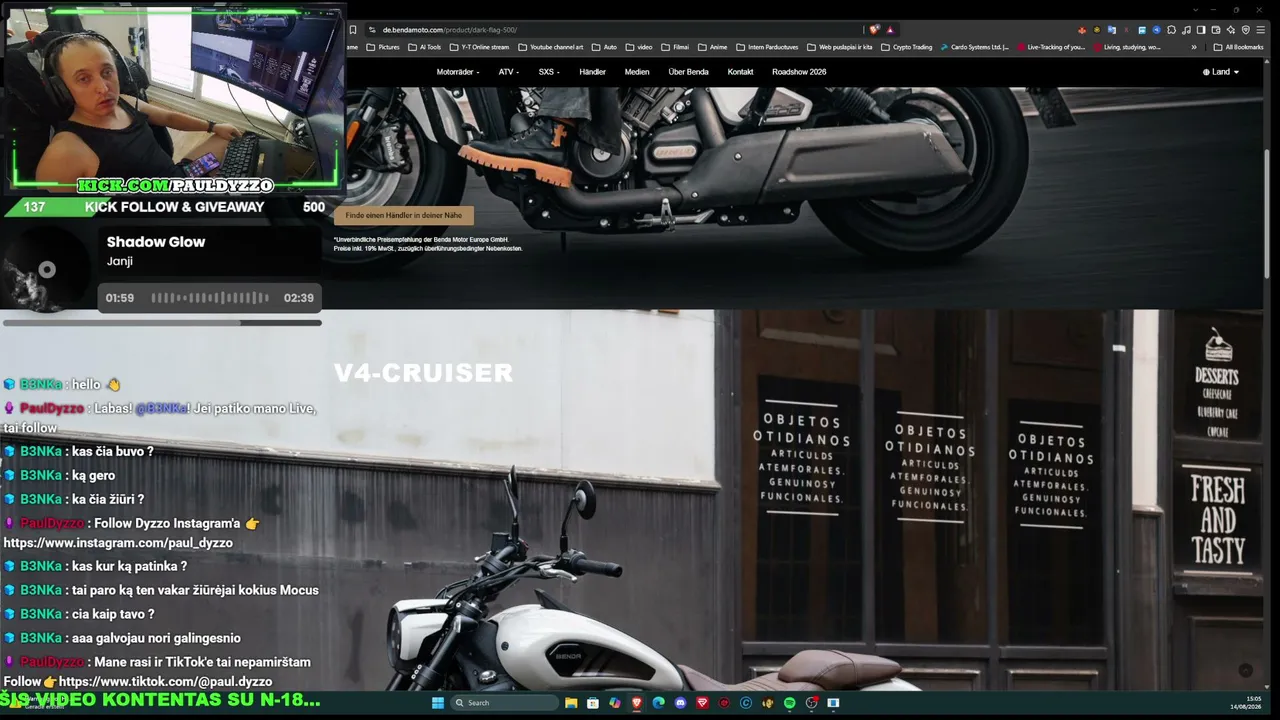Open the Brave Wallet icon

tap(1216, 30)
